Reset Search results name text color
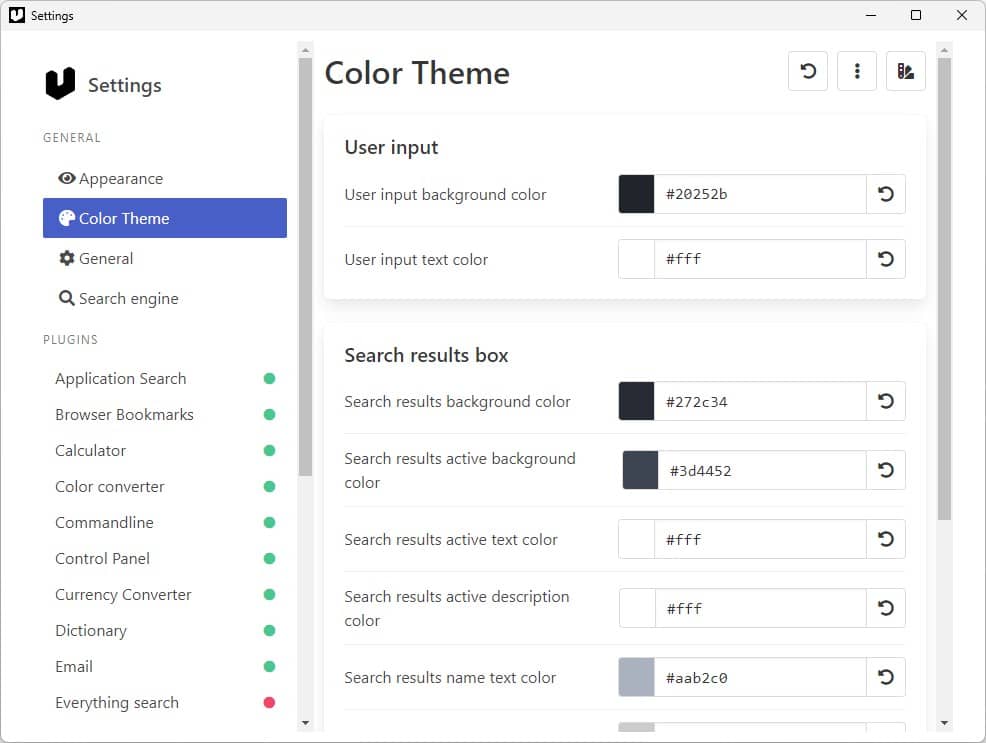 [x=885, y=677]
